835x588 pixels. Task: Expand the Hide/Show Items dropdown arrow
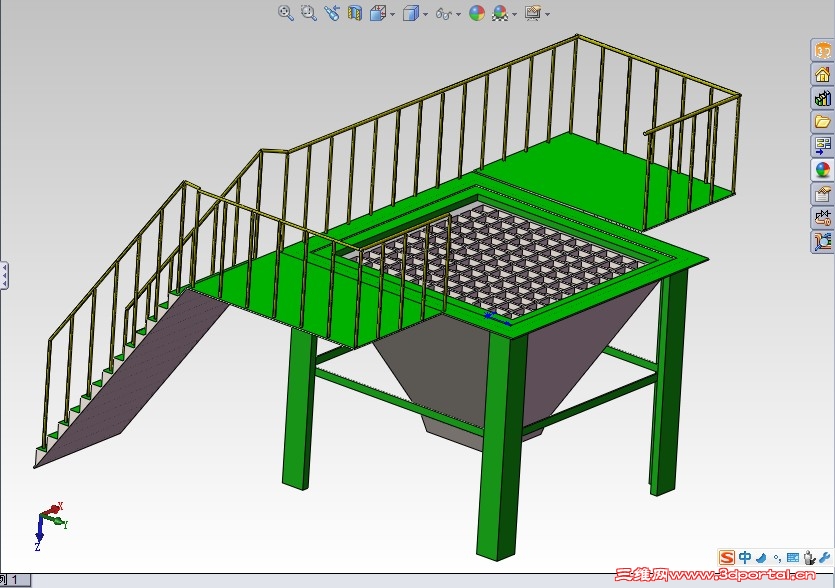[459, 14]
